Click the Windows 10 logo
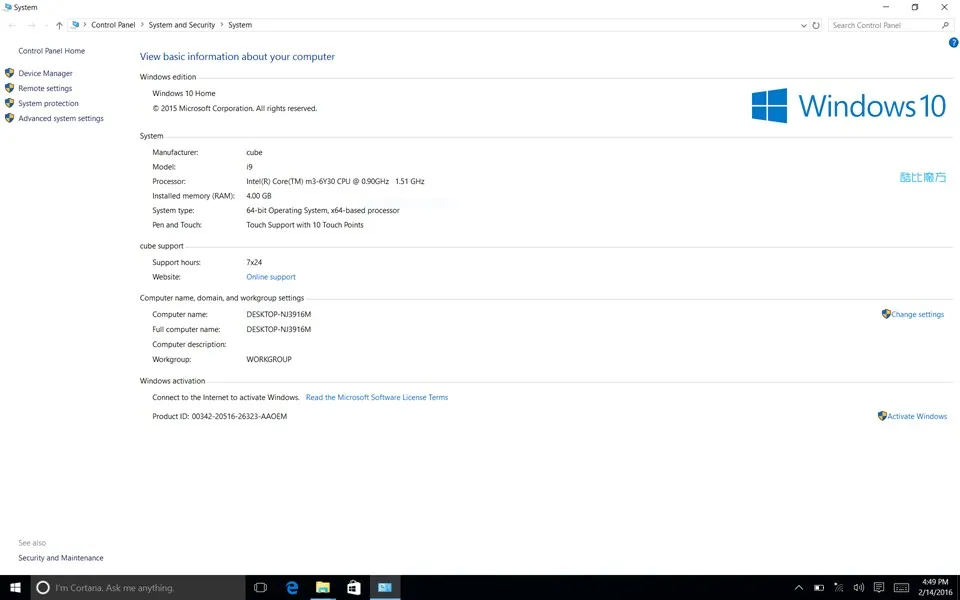The width and height of the screenshot is (960, 600). 849,105
